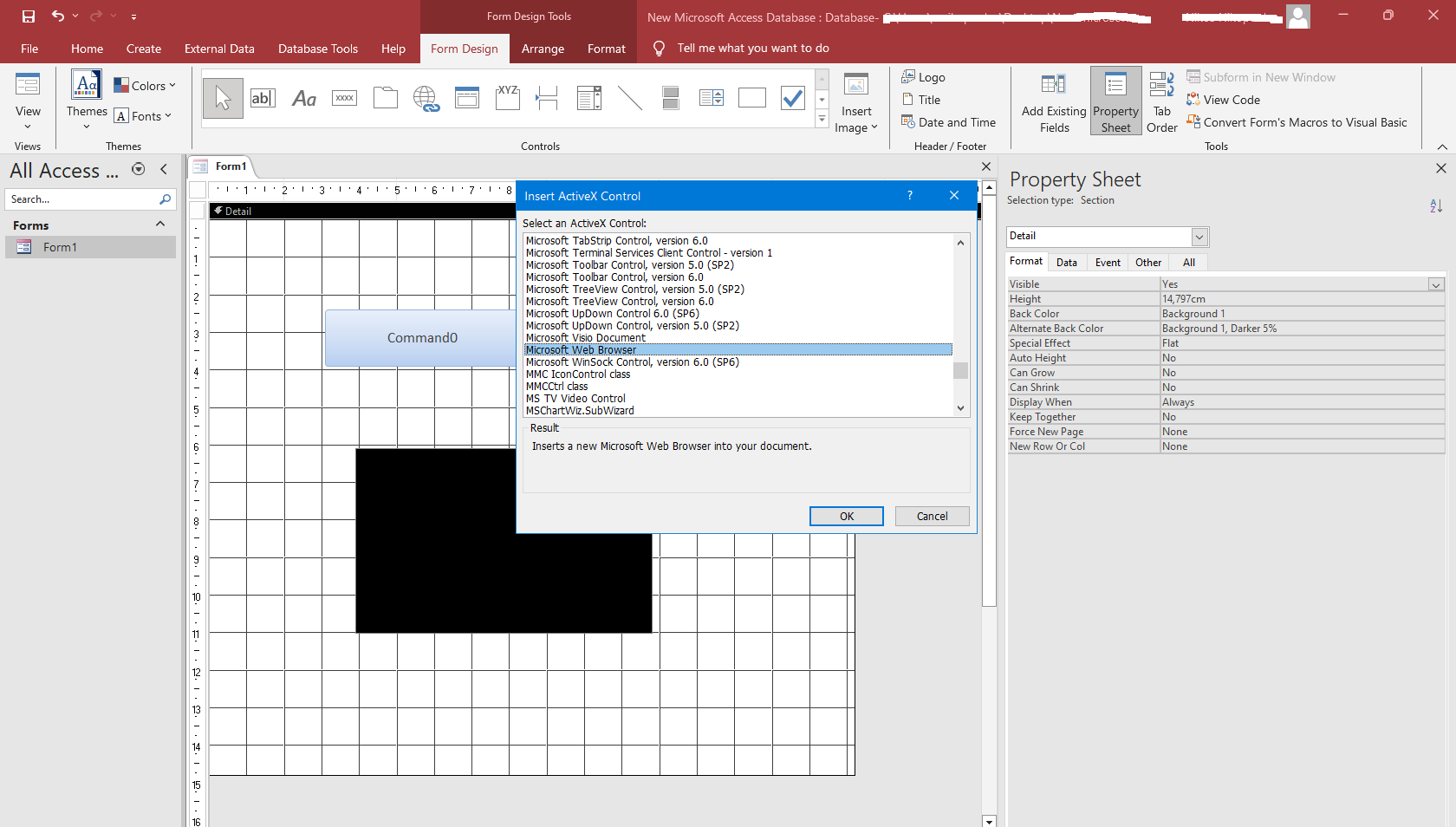Open the Event tab in Property Sheet
Screen dimensions: 1456x827
click(x=1108, y=263)
